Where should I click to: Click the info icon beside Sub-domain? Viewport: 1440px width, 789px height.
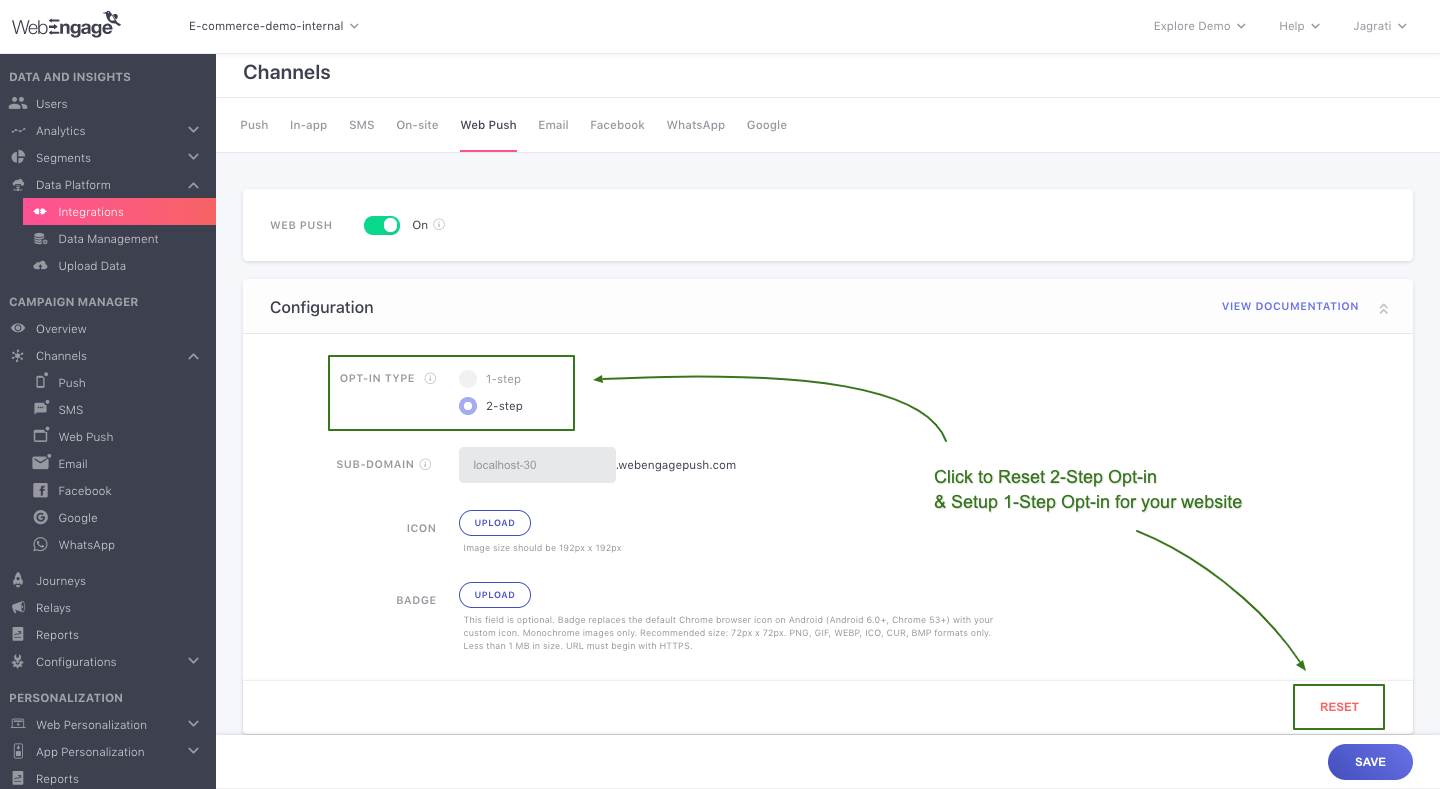[425, 464]
